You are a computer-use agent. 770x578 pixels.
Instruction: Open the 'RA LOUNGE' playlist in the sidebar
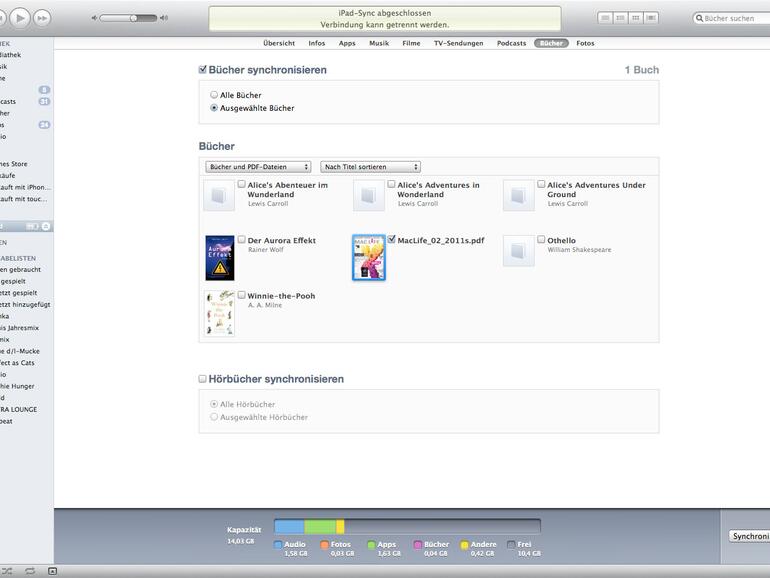pos(19,410)
